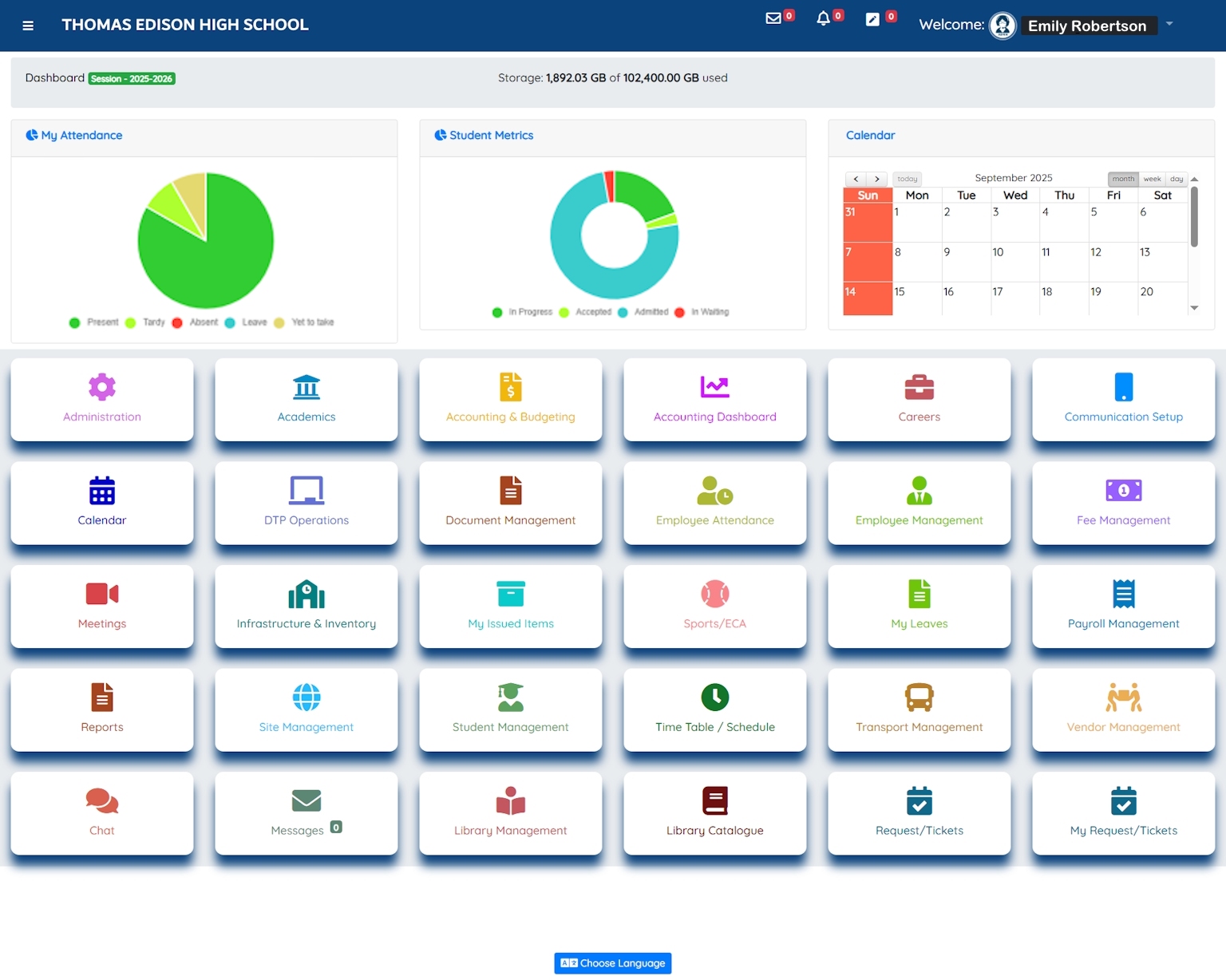This screenshot has height=980, width=1226.
Task: Check the messages envelope icon
Action: coord(773,17)
